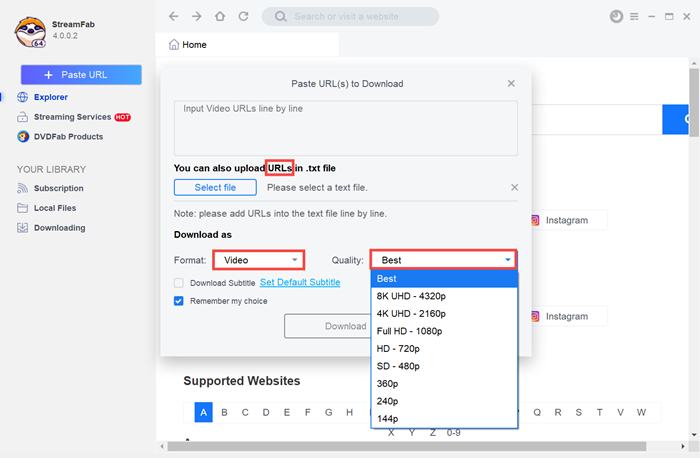Enable the Download Subtitle checkbox

(179, 283)
